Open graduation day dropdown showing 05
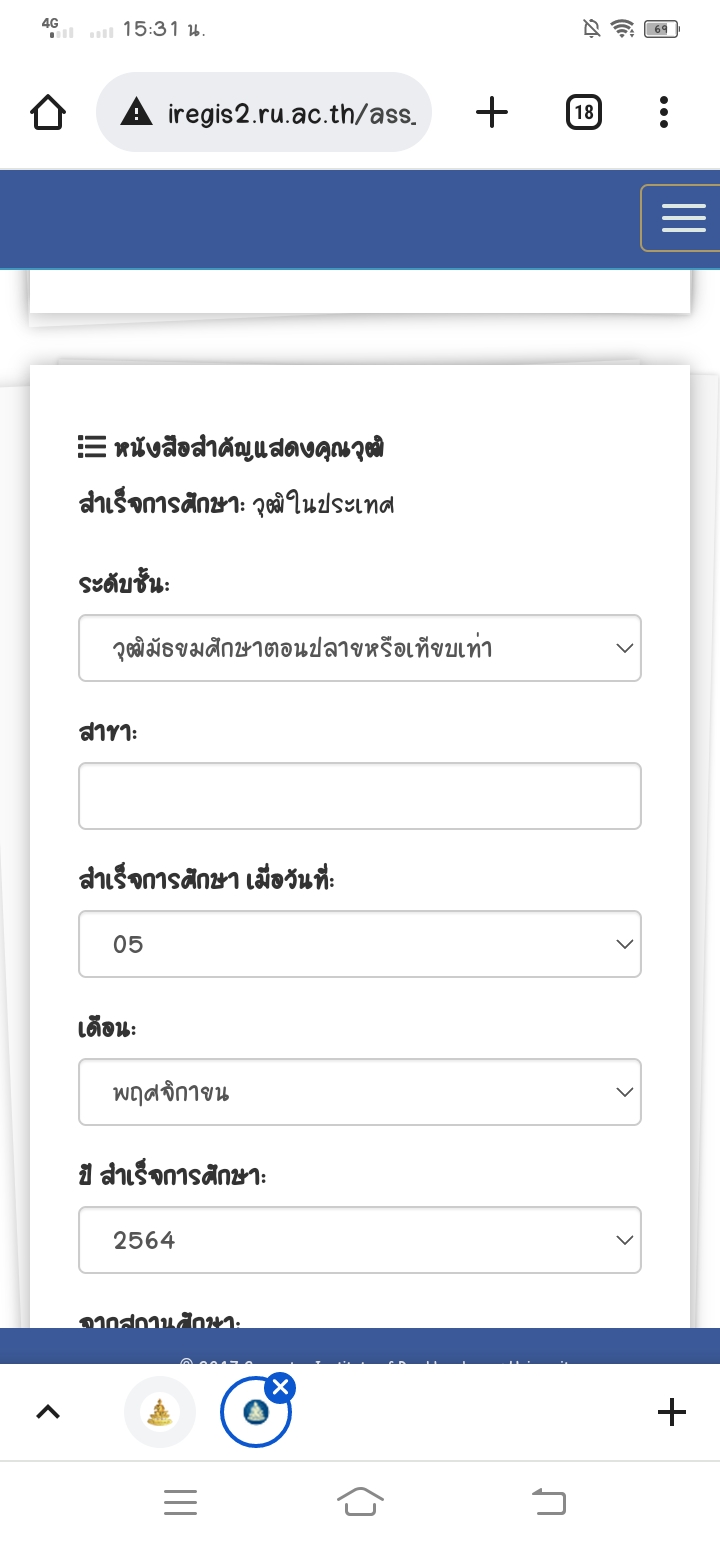Viewport: 720px width, 1544px height. (360, 944)
